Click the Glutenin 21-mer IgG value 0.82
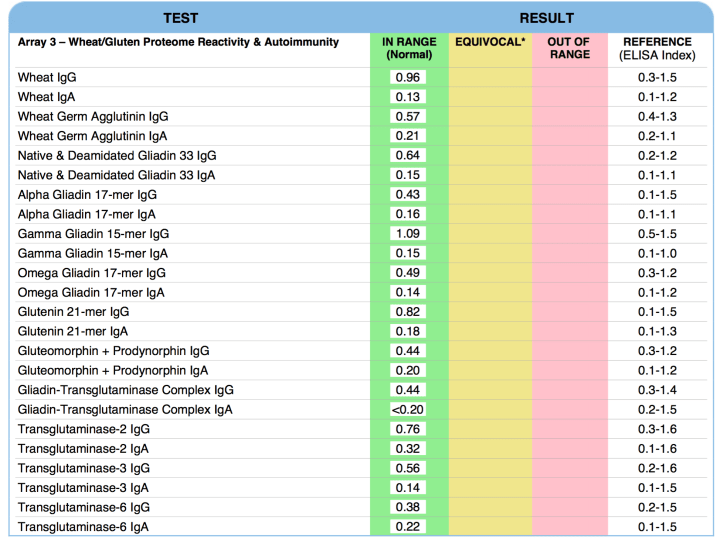The height and width of the screenshot is (544, 720). click(408, 312)
